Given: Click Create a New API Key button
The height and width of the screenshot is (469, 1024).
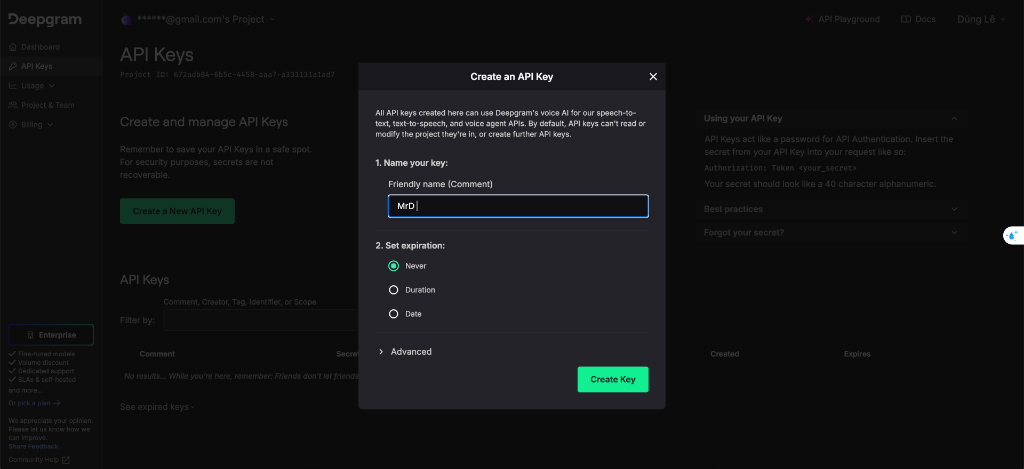Looking at the screenshot, I should [177, 211].
